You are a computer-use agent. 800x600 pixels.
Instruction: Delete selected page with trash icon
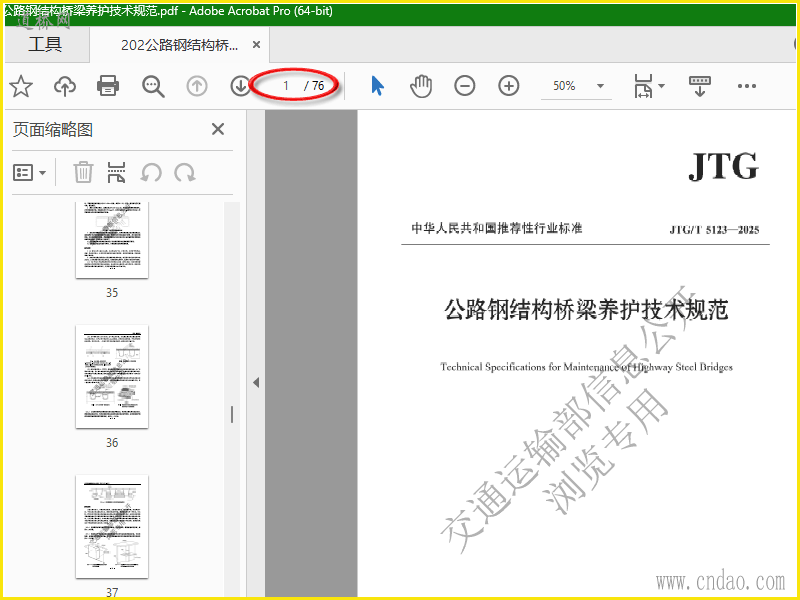click(83, 172)
